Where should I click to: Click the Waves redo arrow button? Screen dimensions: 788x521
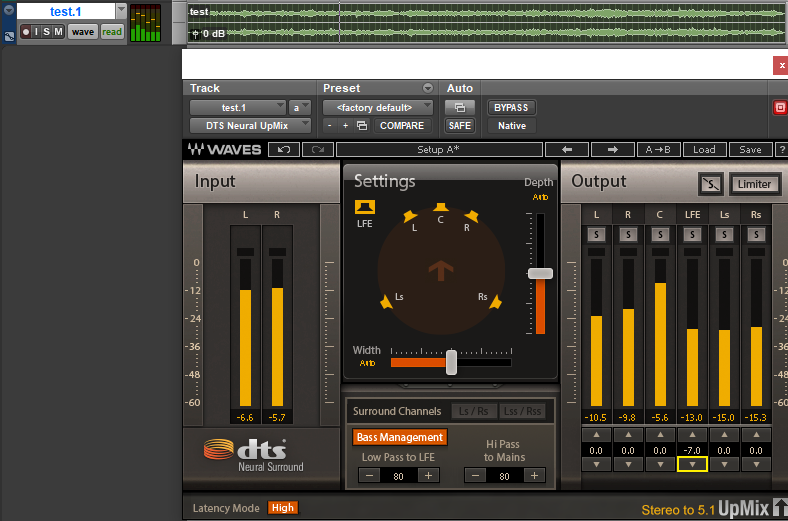(318, 149)
